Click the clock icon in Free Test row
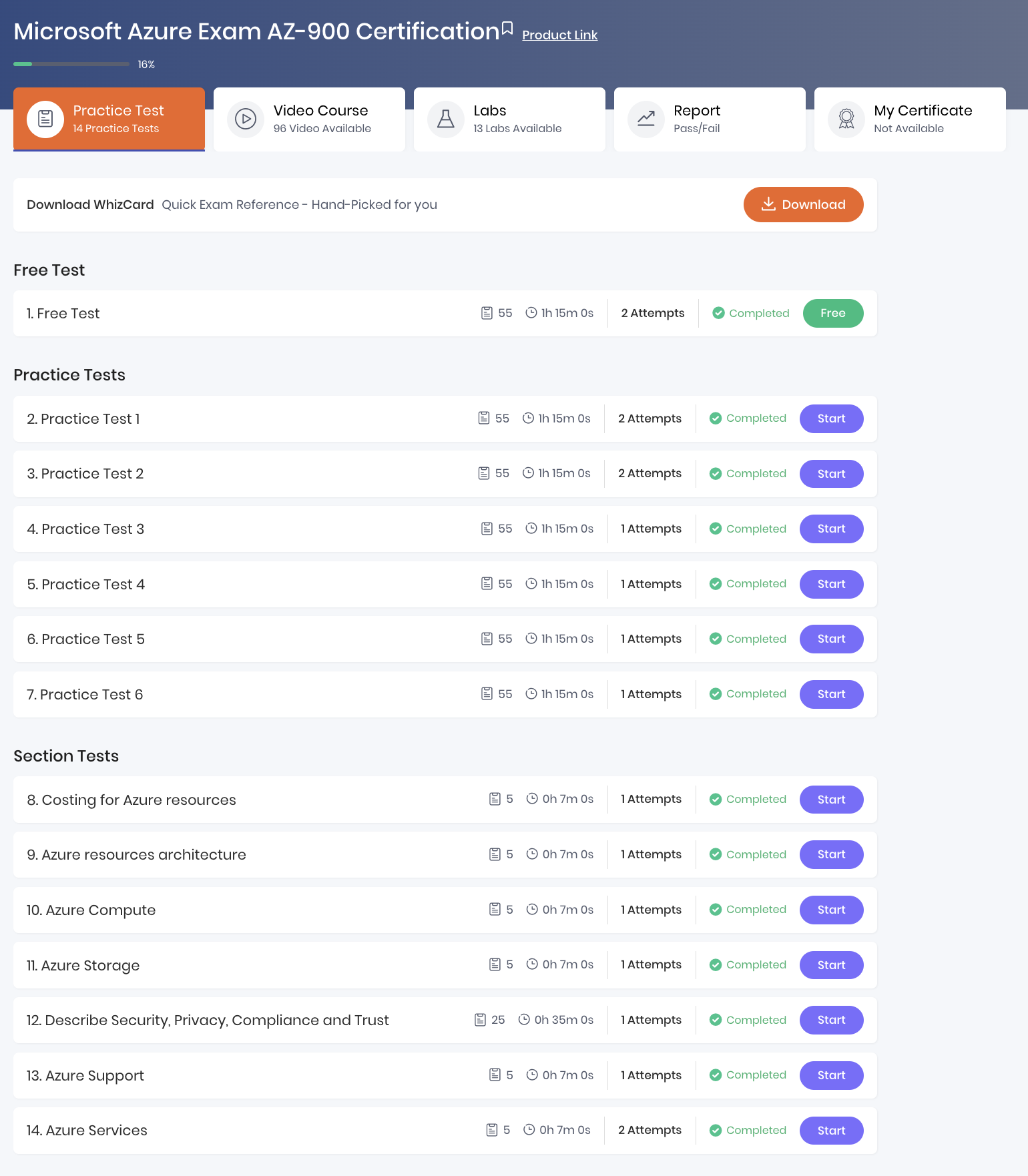 531,312
